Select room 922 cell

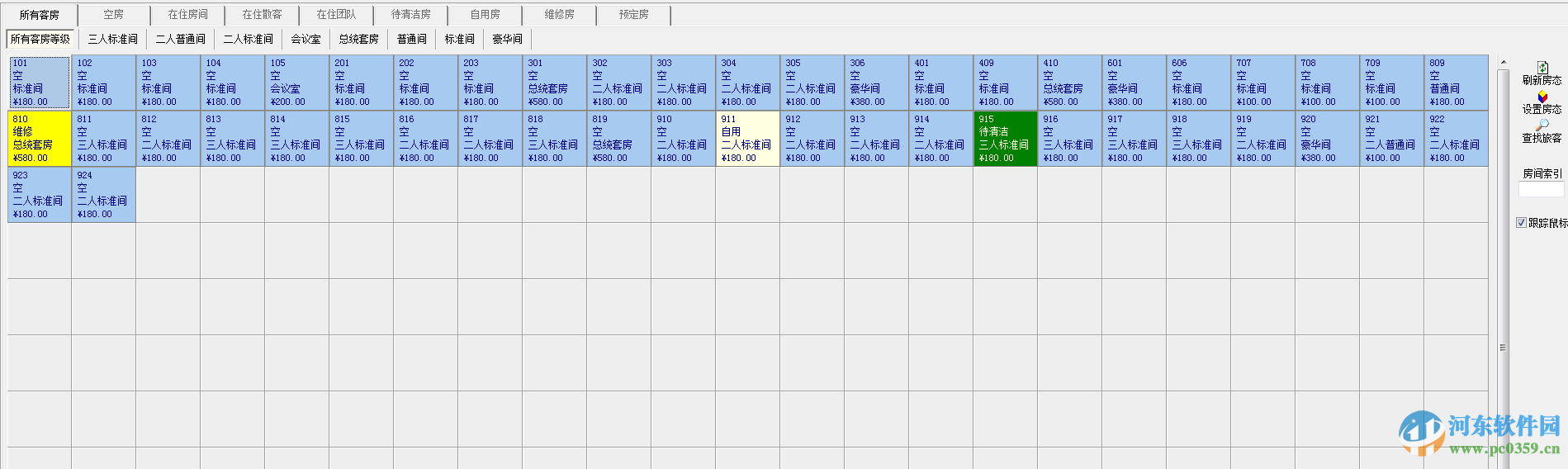pyautogui.click(x=1457, y=139)
